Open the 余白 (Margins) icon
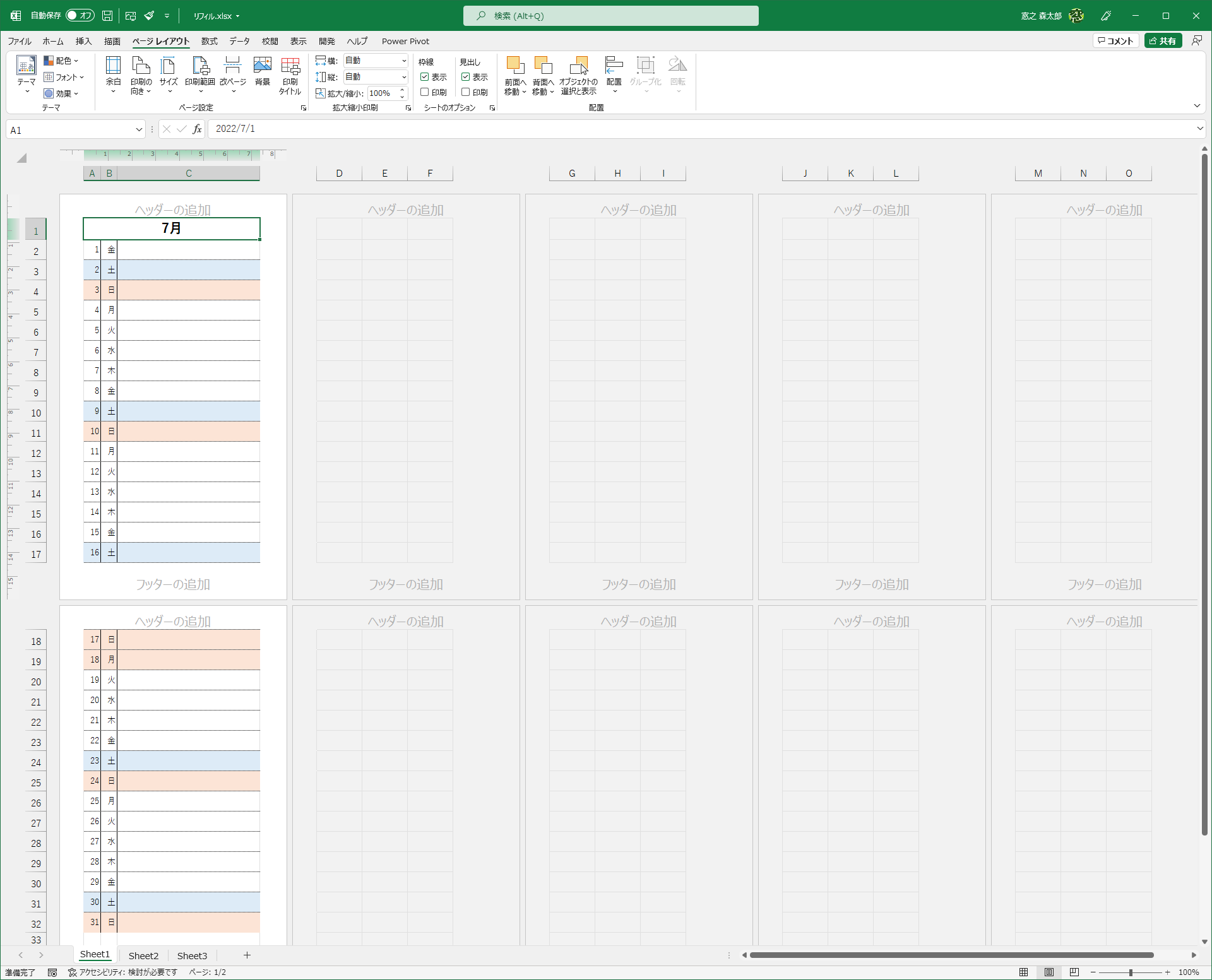Viewport: 1212px width, 980px height. [x=113, y=66]
